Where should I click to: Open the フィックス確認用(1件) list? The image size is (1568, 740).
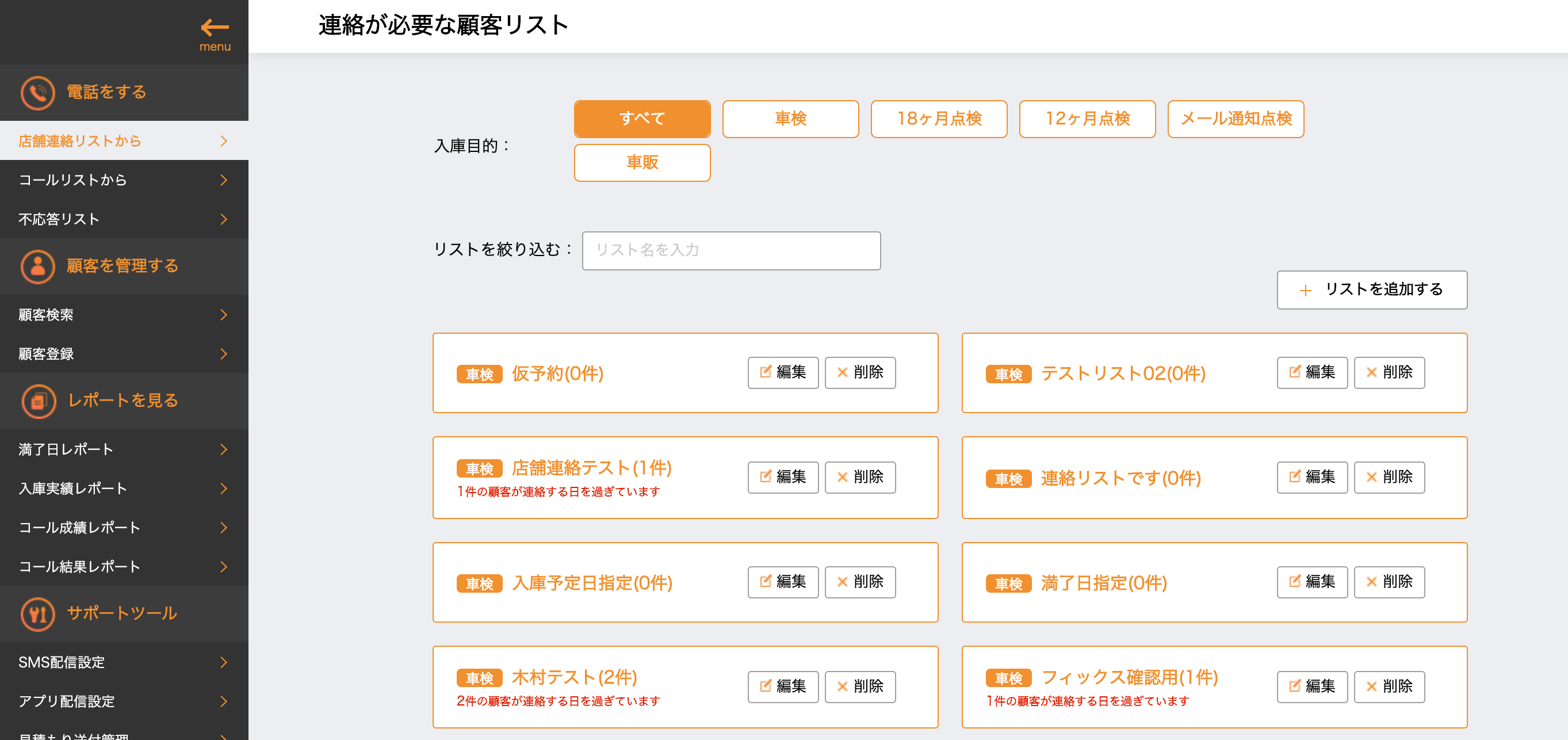(x=1129, y=677)
